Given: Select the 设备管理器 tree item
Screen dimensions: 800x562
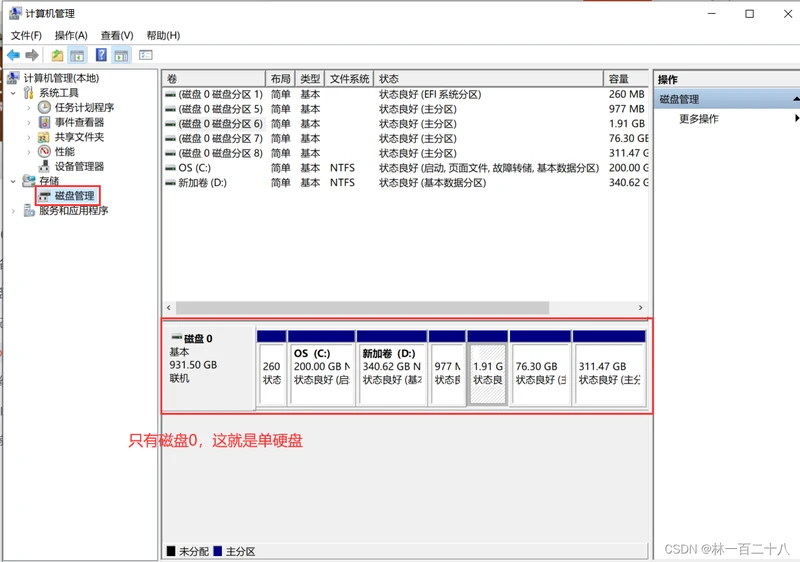Looking at the screenshot, I should pos(80,166).
